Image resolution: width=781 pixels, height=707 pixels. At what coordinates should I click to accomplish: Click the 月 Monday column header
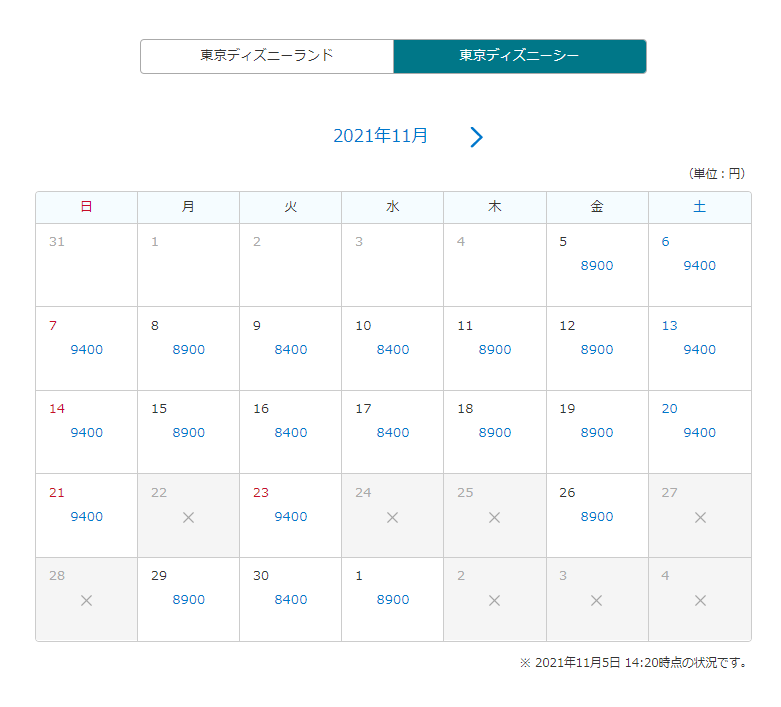[x=189, y=207]
